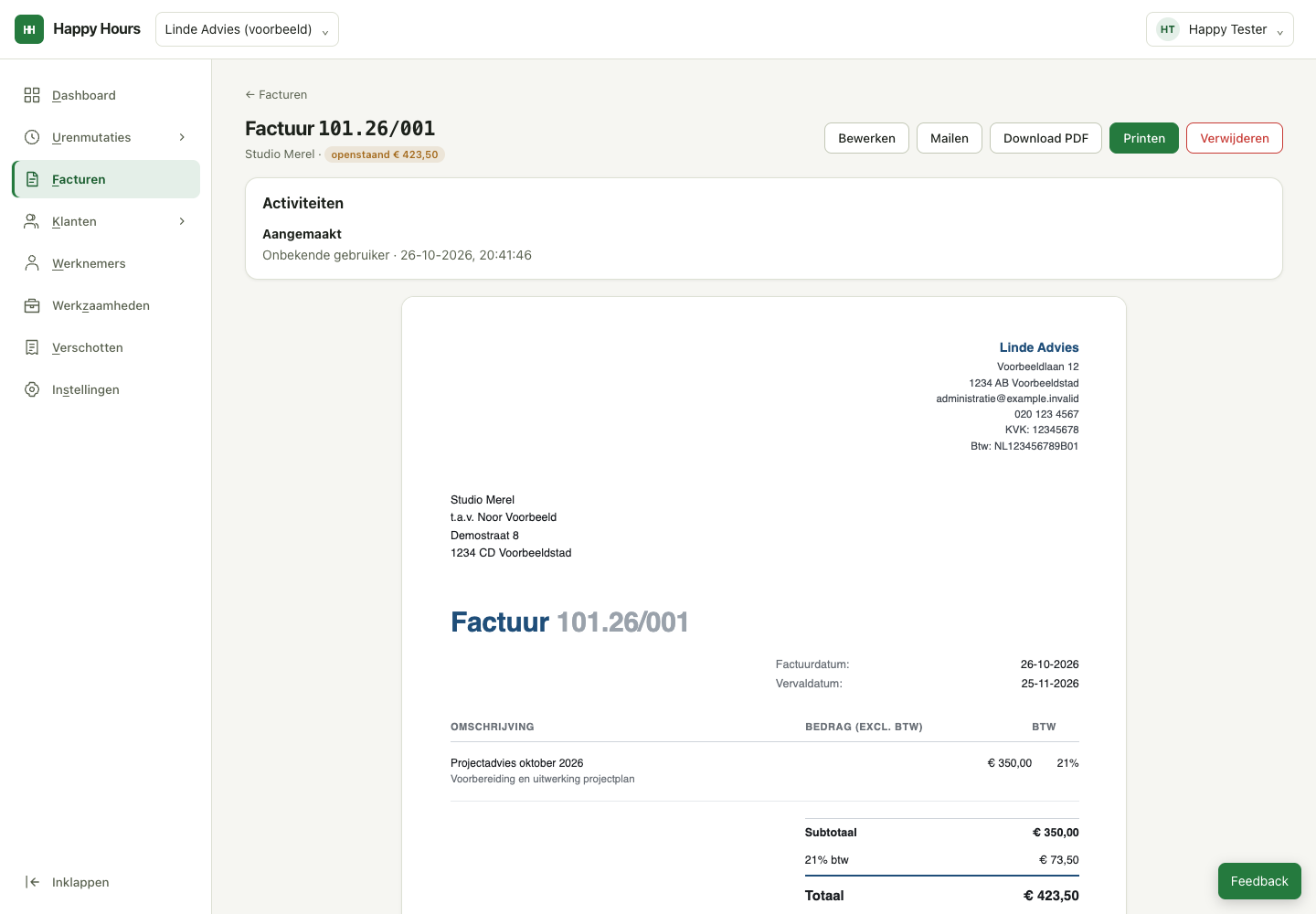This screenshot has height=914, width=1316.
Task: Open Instellingen in the sidebar
Action: click(106, 389)
